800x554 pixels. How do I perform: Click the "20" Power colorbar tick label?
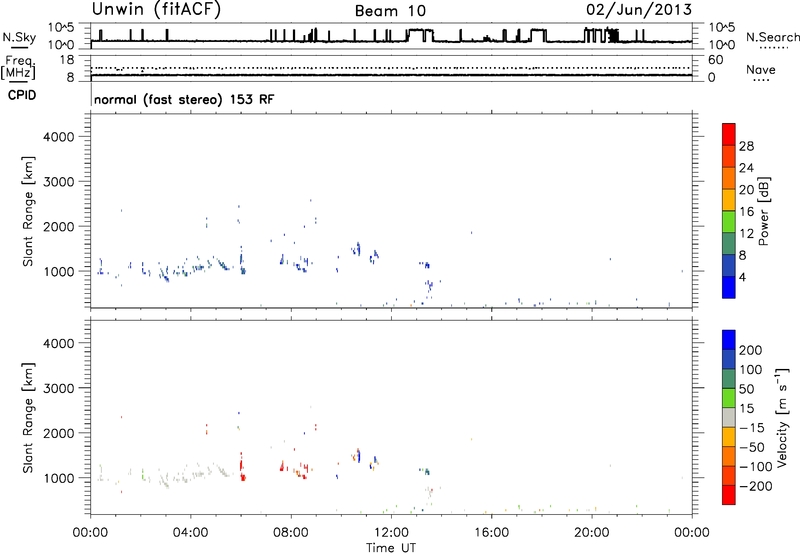click(x=746, y=190)
